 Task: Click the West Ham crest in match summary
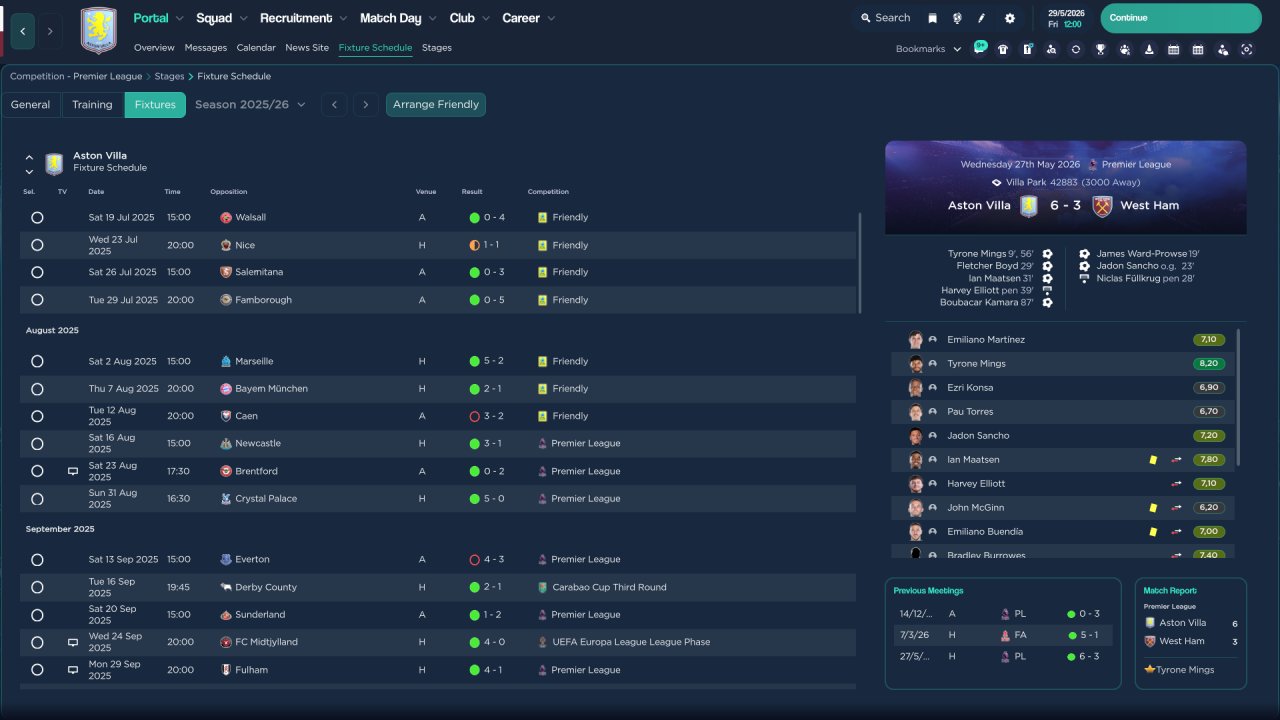tap(1102, 206)
